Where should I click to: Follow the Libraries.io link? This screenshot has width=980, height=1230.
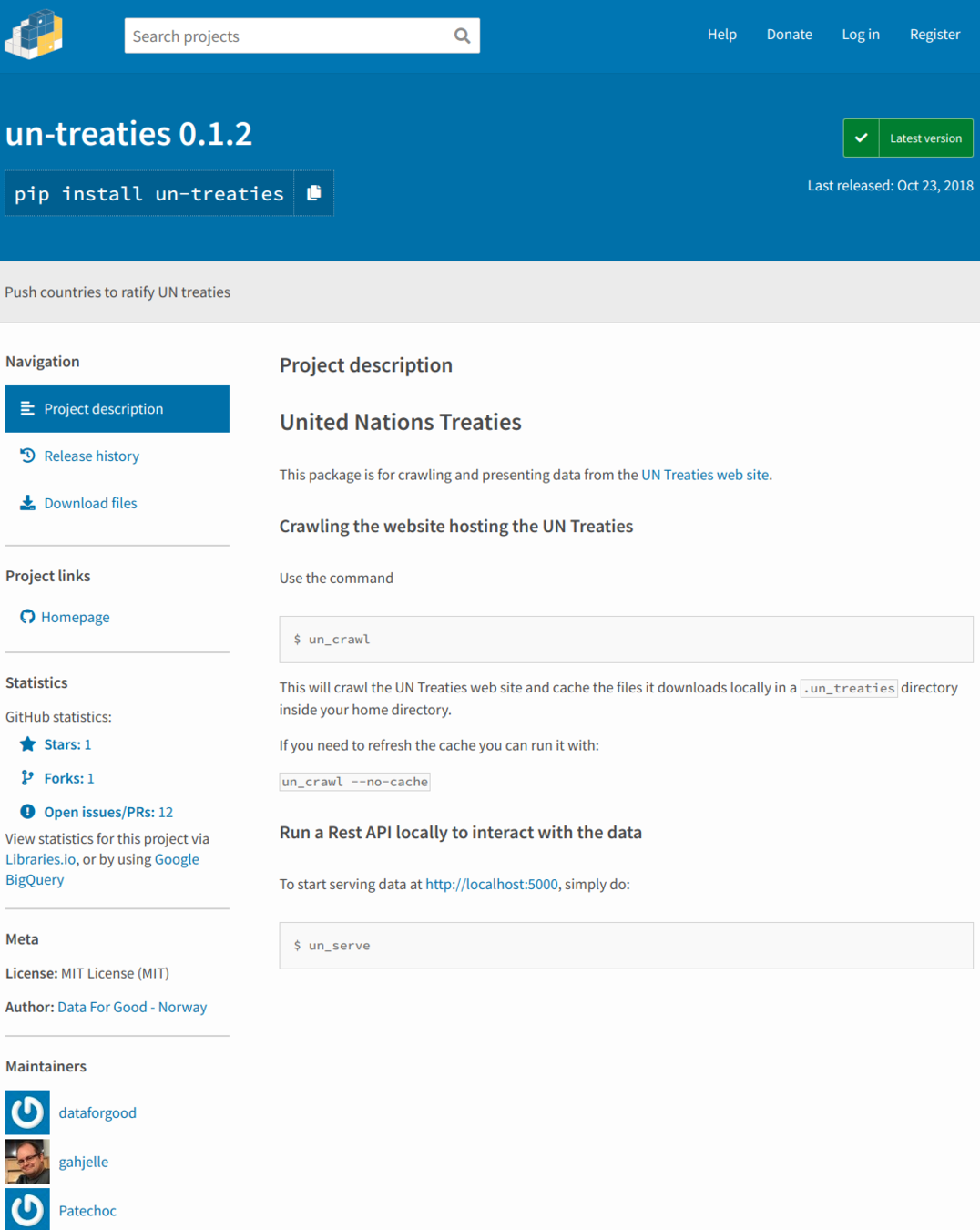41,859
